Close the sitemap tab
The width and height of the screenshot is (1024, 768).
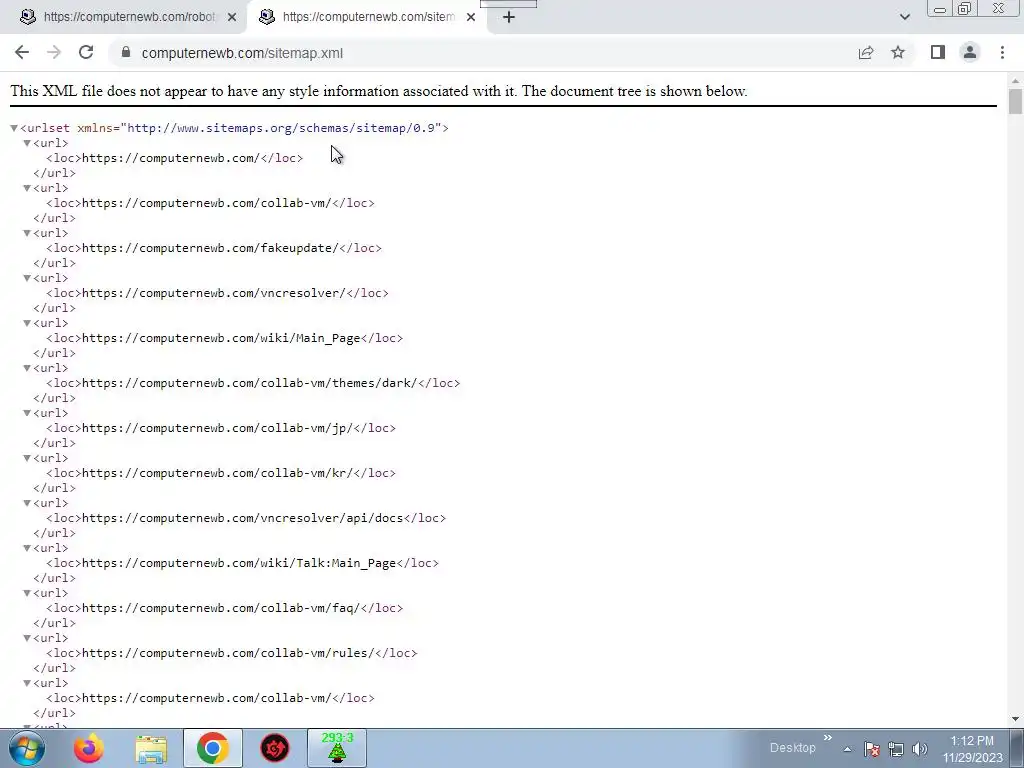(x=471, y=17)
